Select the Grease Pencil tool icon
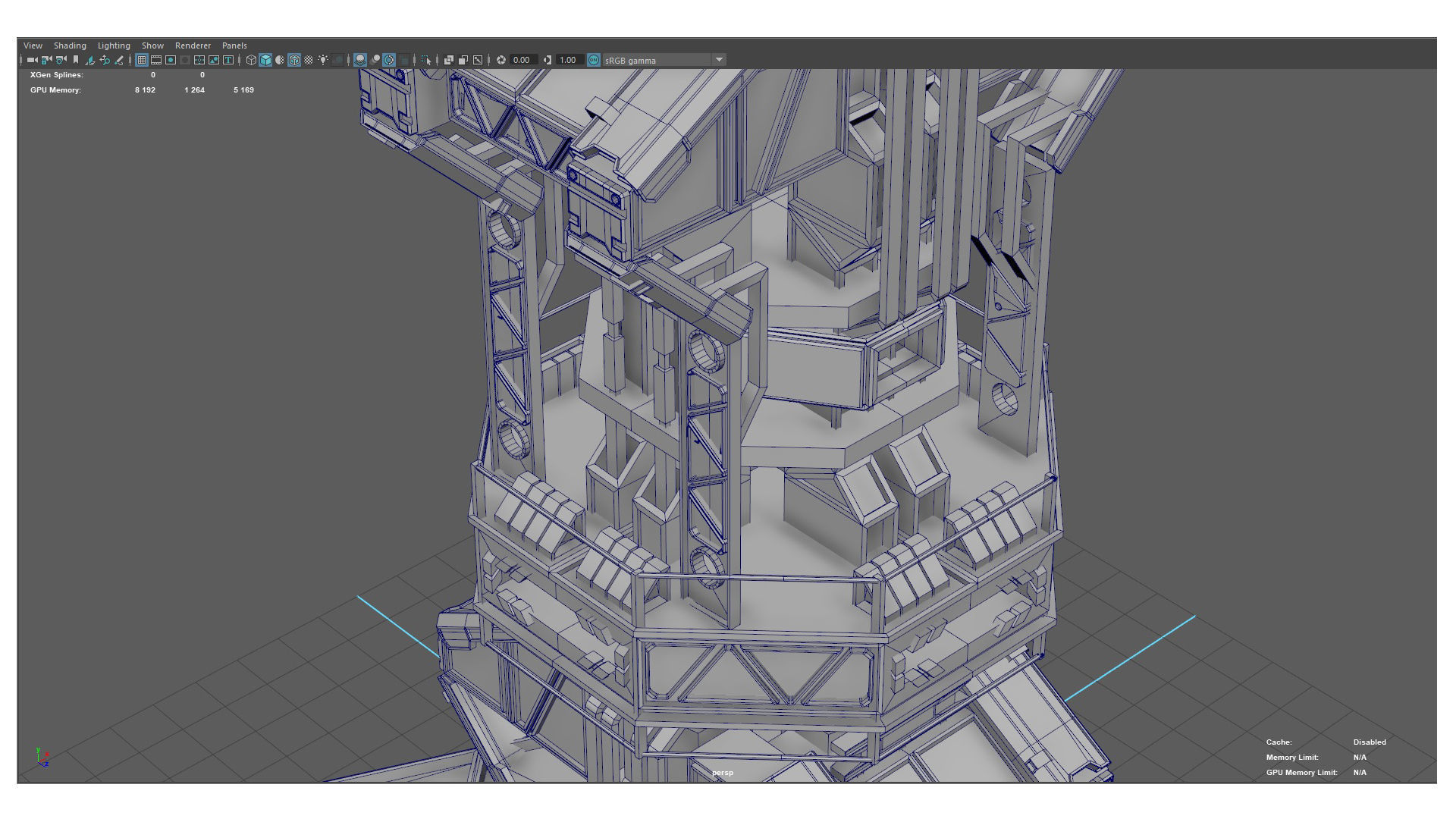 point(119,60)
